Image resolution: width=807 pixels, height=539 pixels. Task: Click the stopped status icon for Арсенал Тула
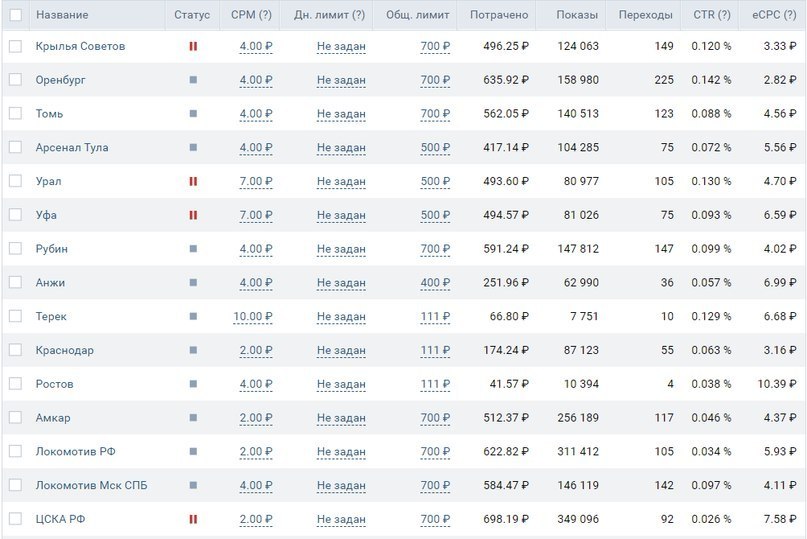coord(193,147)
